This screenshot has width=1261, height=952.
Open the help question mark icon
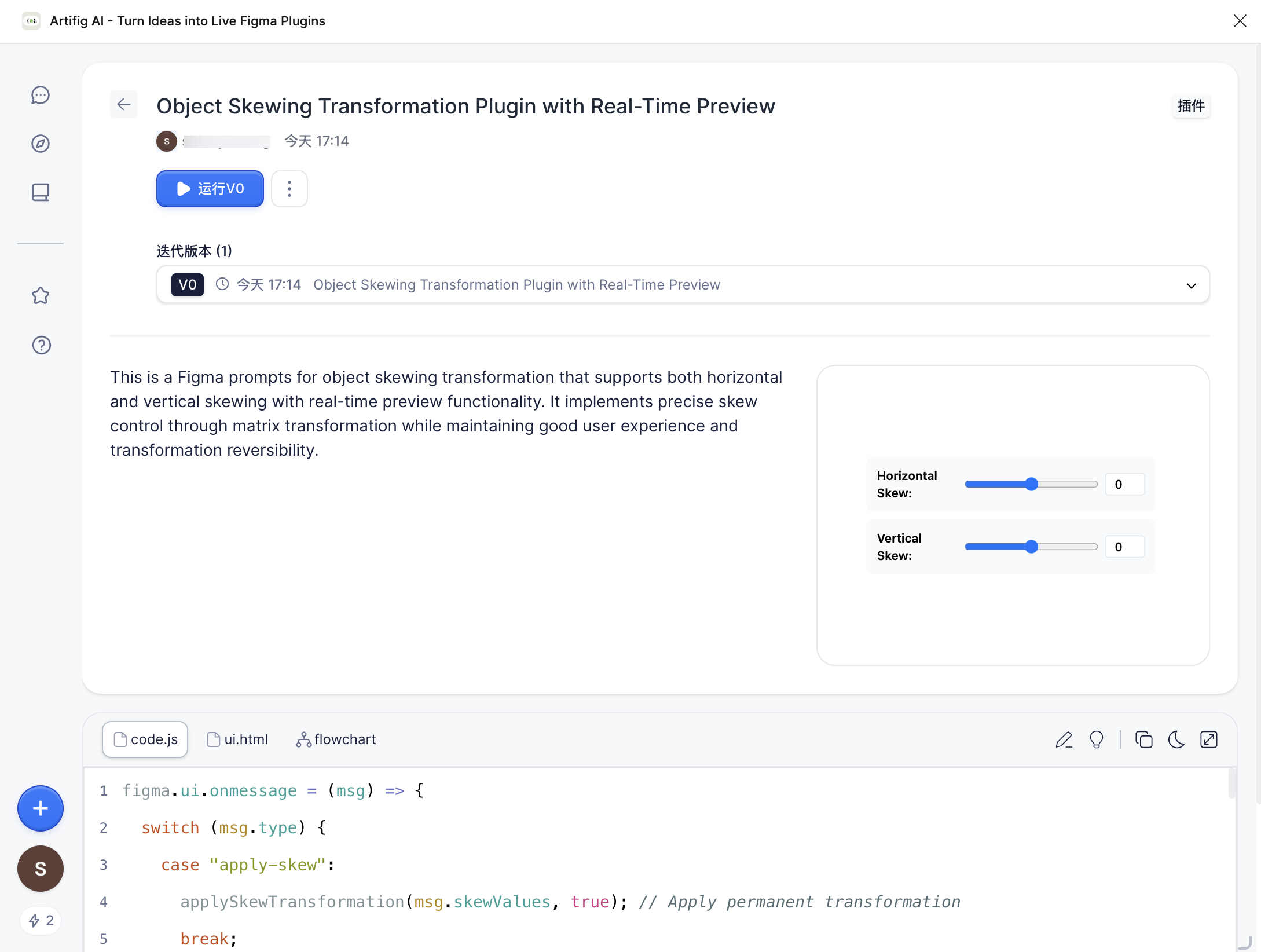[x=41, y=345]
